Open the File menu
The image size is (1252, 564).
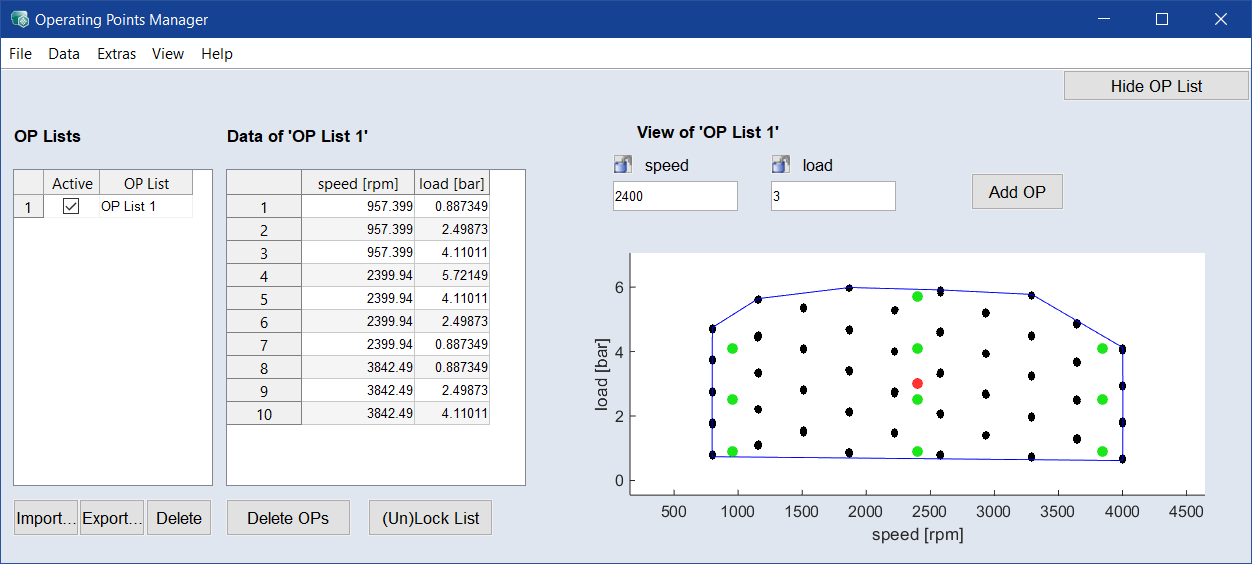pyautogui.click(x=20, y=54)
